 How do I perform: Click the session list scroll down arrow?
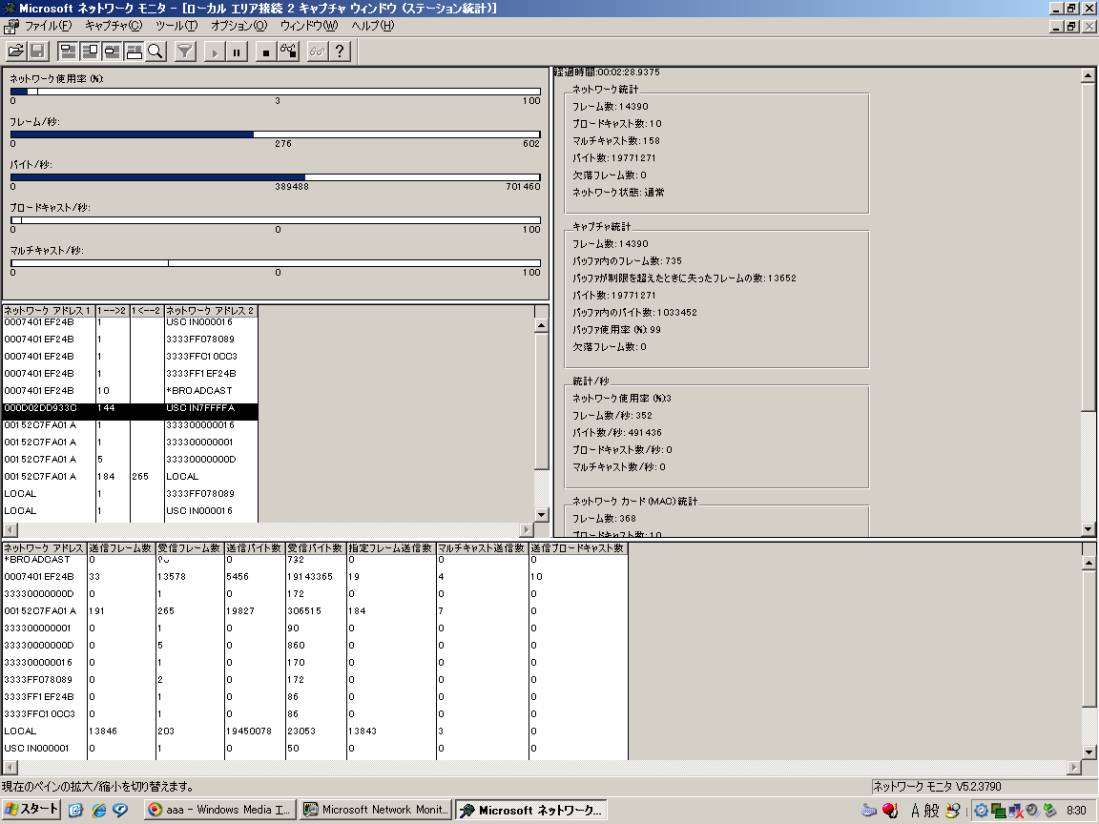coord(541,515)
